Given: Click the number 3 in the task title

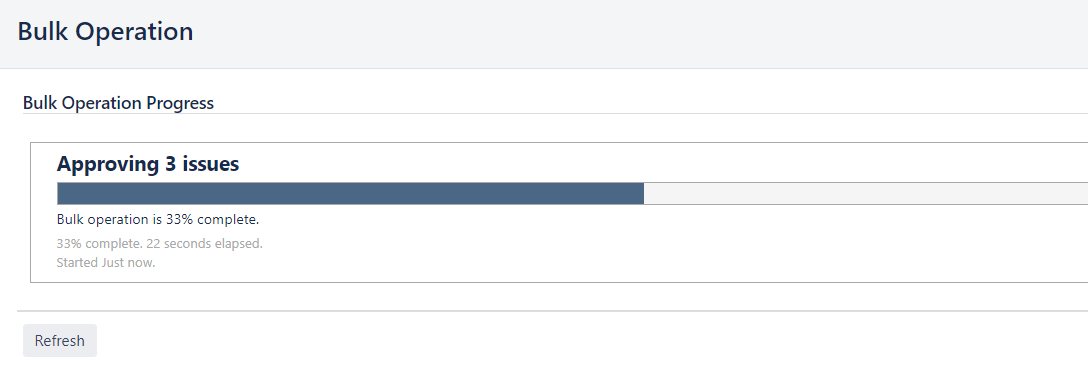Looking at the screenshot, I should pyautogui.click(x=171, y=164).
